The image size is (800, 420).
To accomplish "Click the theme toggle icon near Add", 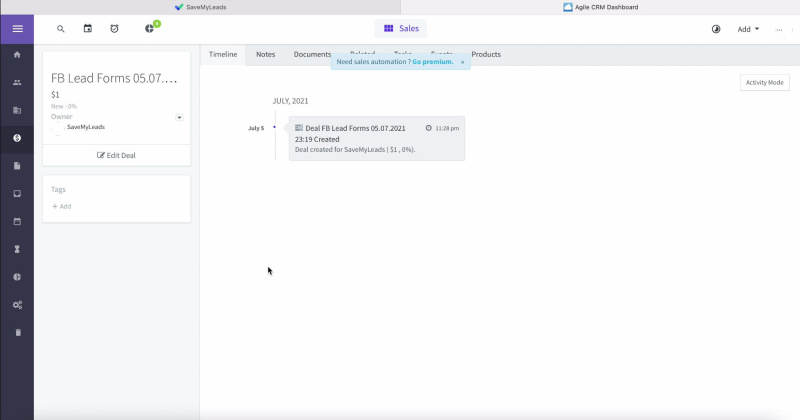I will pyautogui.click(x=716, y=29).
